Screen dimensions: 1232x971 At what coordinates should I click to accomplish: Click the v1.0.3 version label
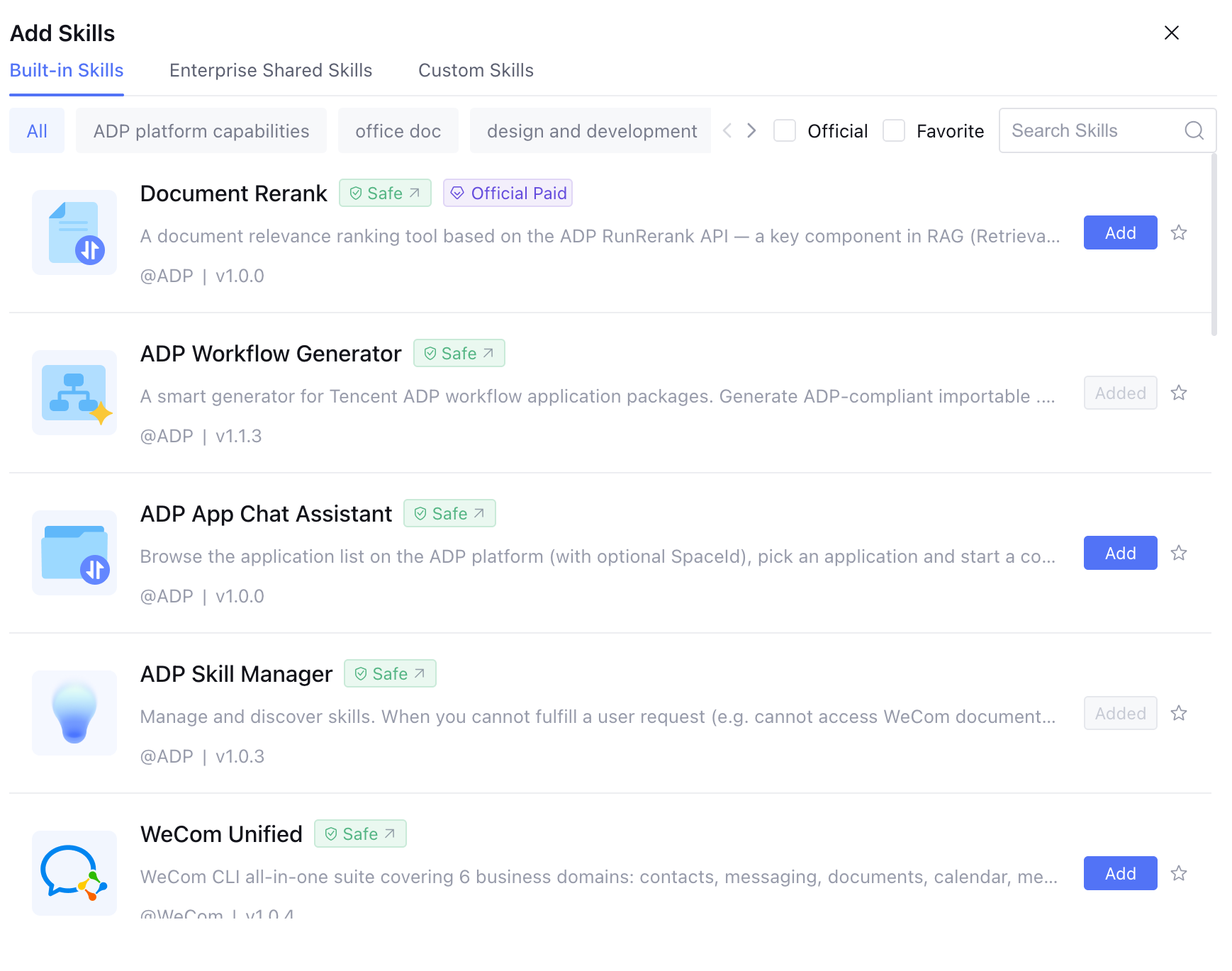[x=240, y=756]
